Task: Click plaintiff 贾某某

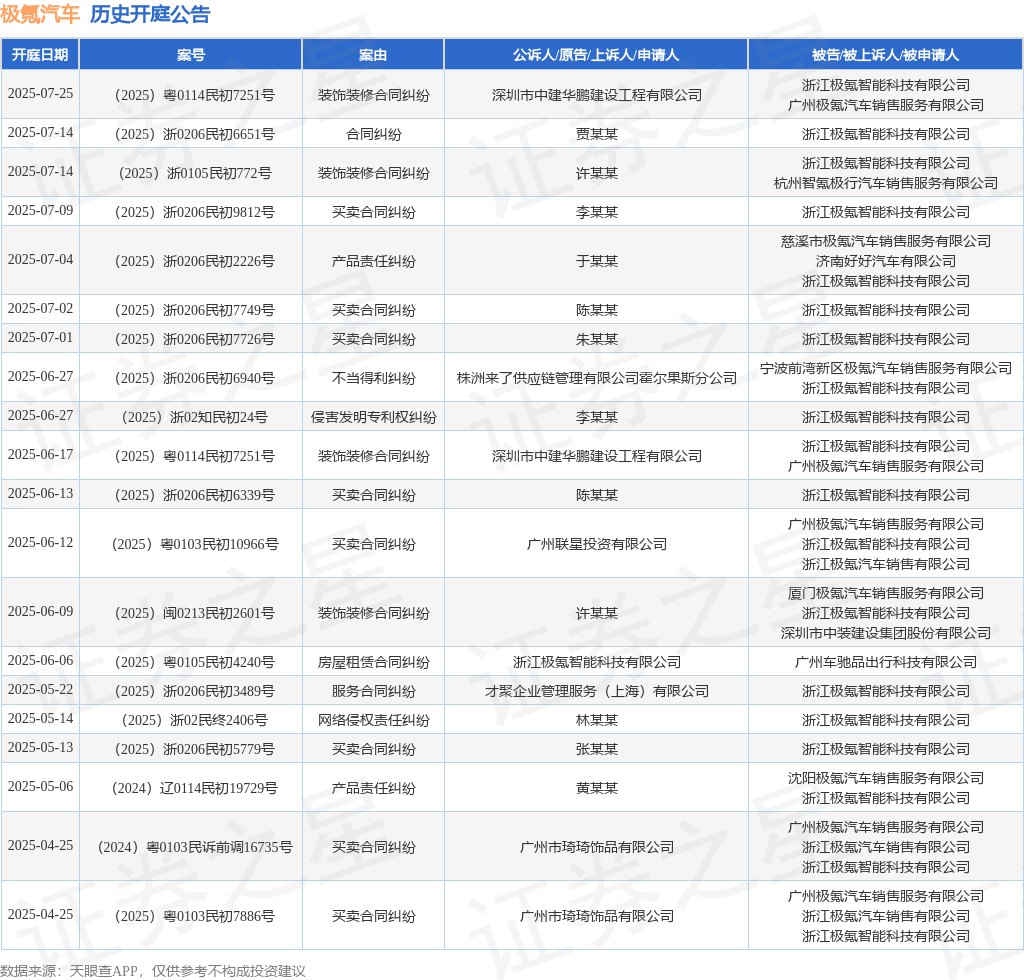Action: (597, 134)
